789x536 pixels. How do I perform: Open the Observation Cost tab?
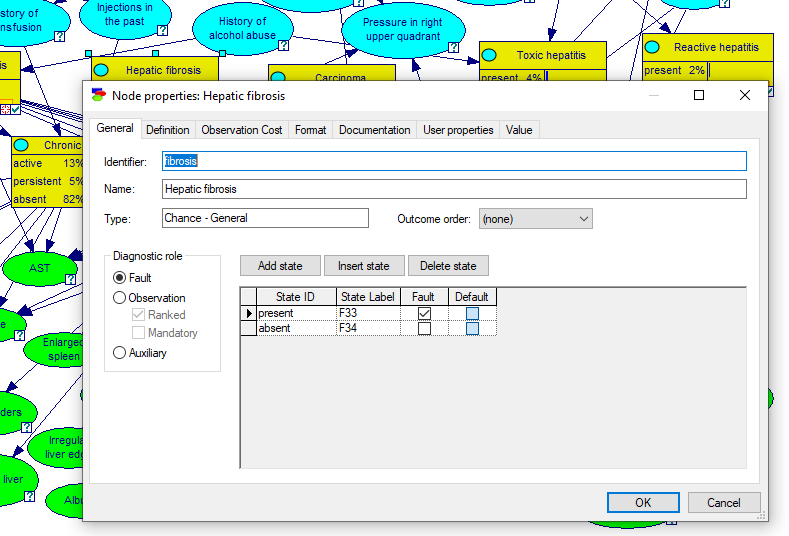click(242, 130)
